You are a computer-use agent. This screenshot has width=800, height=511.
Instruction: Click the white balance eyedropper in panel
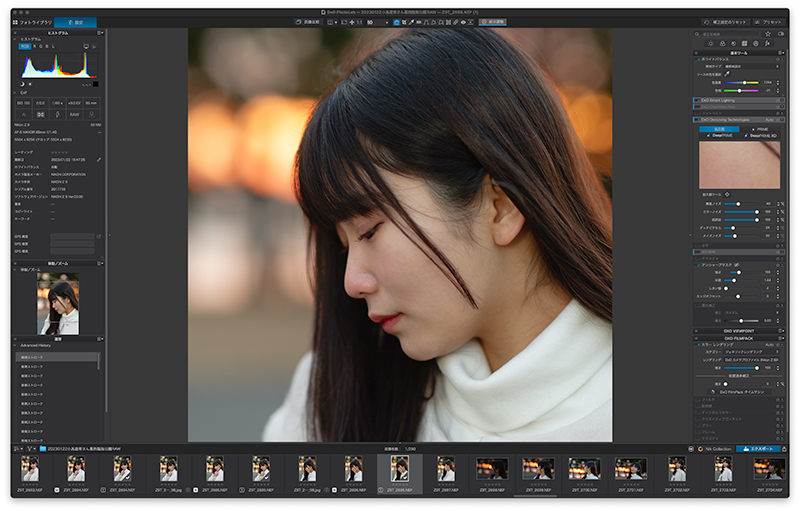point(727,74)
